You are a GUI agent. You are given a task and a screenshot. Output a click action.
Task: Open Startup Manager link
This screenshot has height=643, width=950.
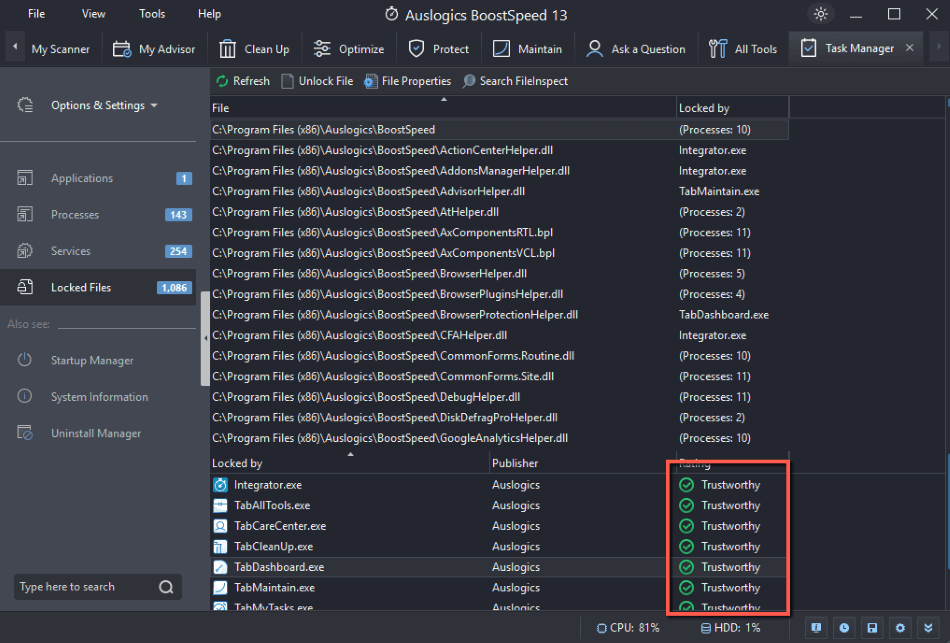[x=92, y=361]
